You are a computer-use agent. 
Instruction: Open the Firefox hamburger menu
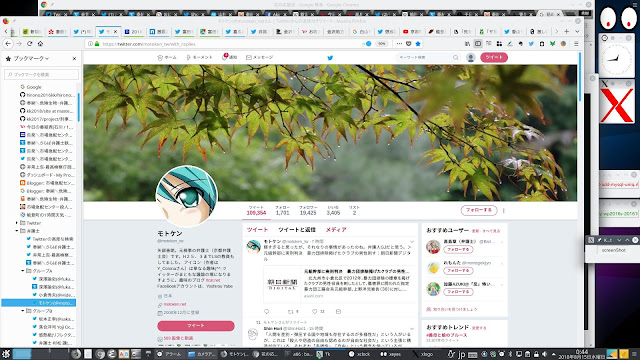point(576,44)
